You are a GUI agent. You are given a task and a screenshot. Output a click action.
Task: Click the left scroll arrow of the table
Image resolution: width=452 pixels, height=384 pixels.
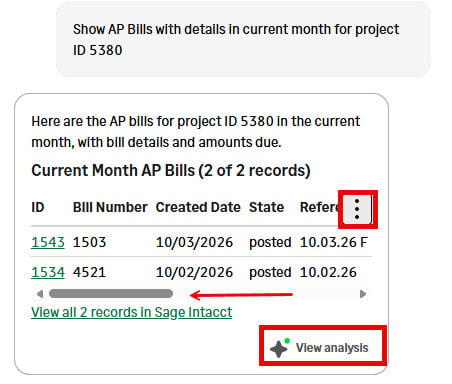point(40,294)
